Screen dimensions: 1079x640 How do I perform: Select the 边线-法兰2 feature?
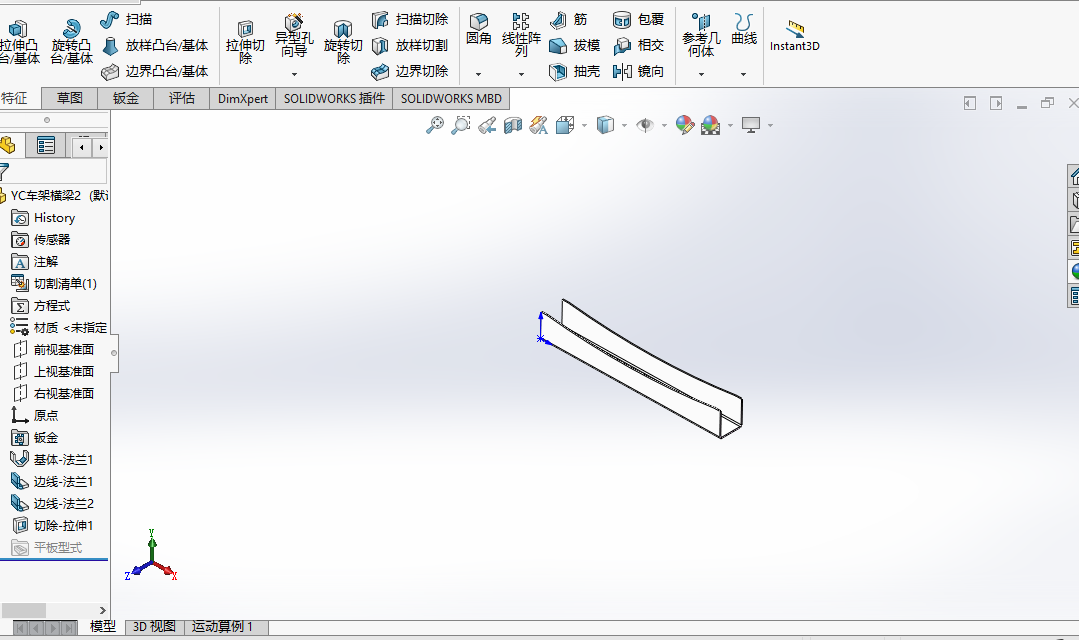click(x=52, y=504)
